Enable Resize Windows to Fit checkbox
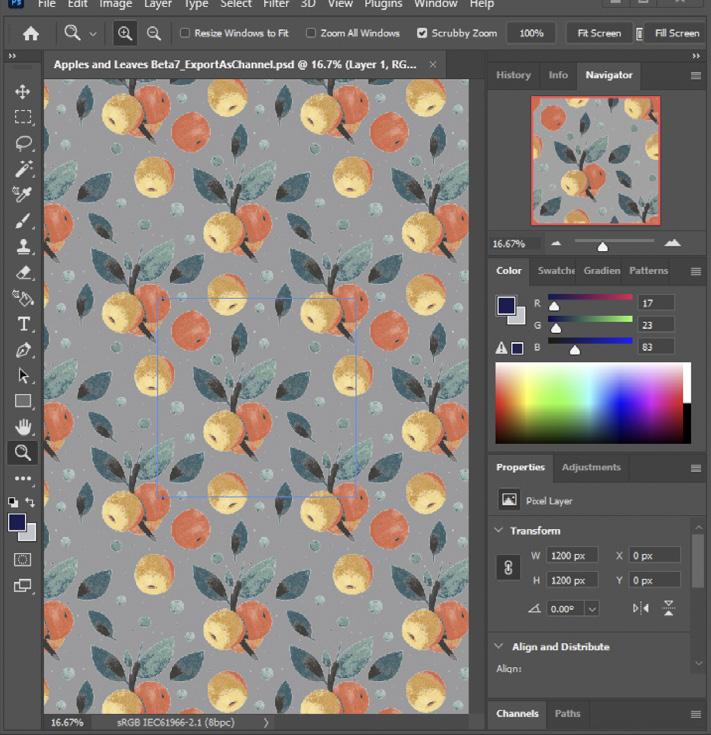The width and height of the screenshot is (711, 735). [185, 33]
